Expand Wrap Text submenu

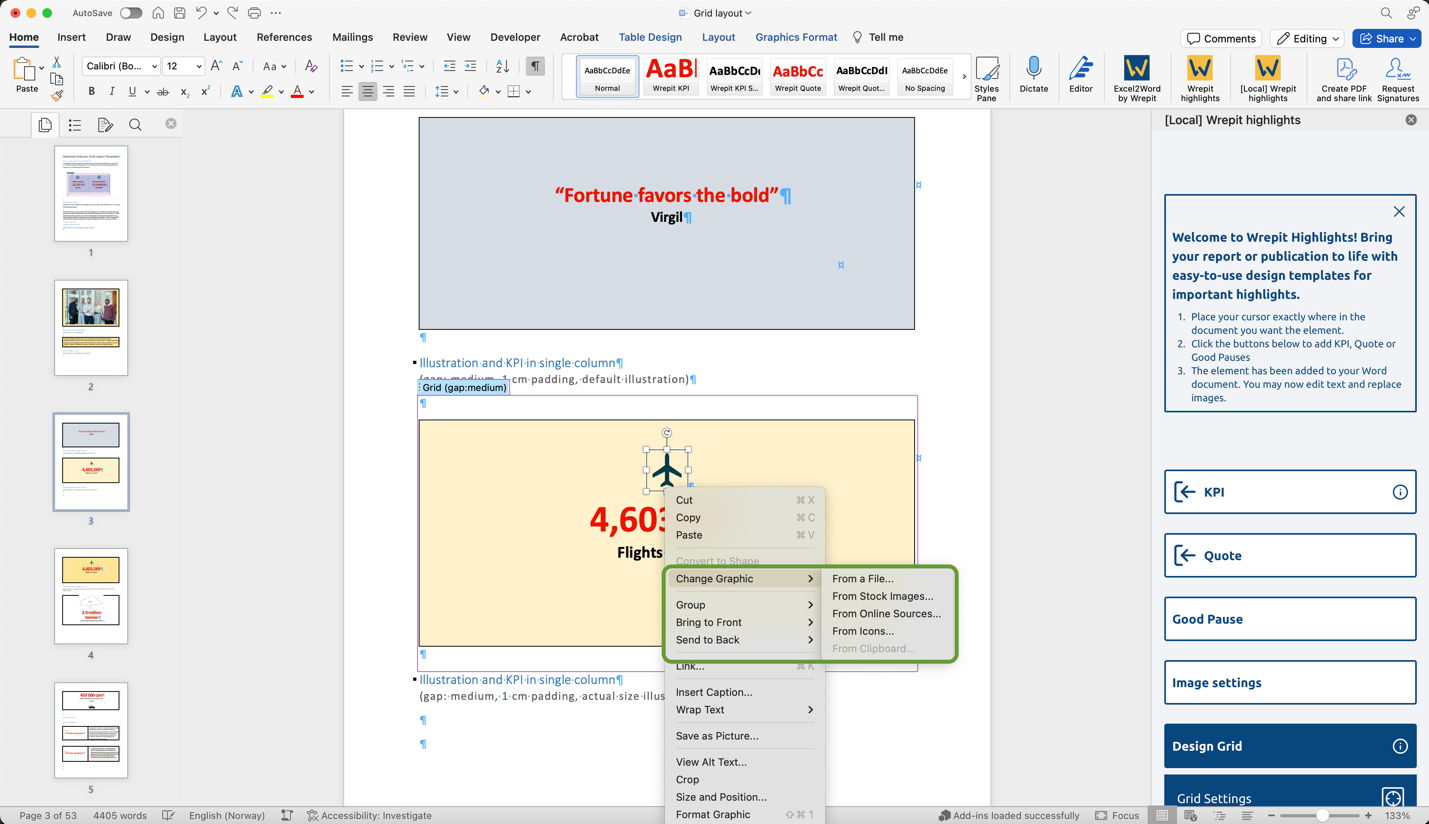(744, 710)
